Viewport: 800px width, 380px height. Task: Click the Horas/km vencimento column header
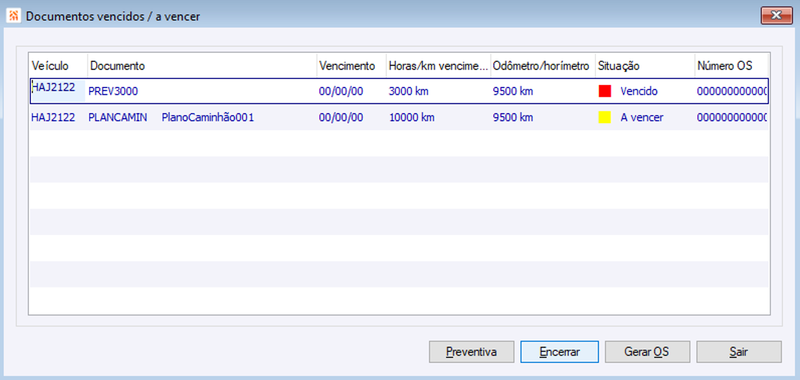point(438,66)
